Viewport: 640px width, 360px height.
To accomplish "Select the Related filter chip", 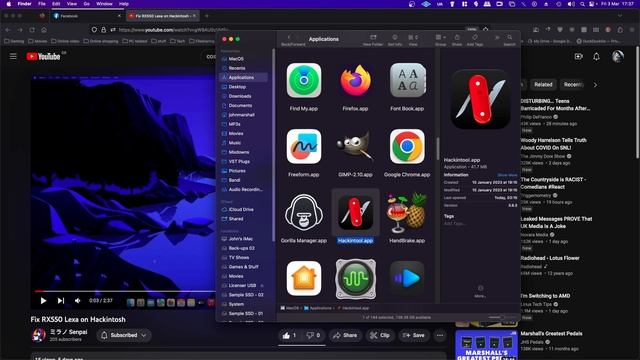I will tap(543, 85).
